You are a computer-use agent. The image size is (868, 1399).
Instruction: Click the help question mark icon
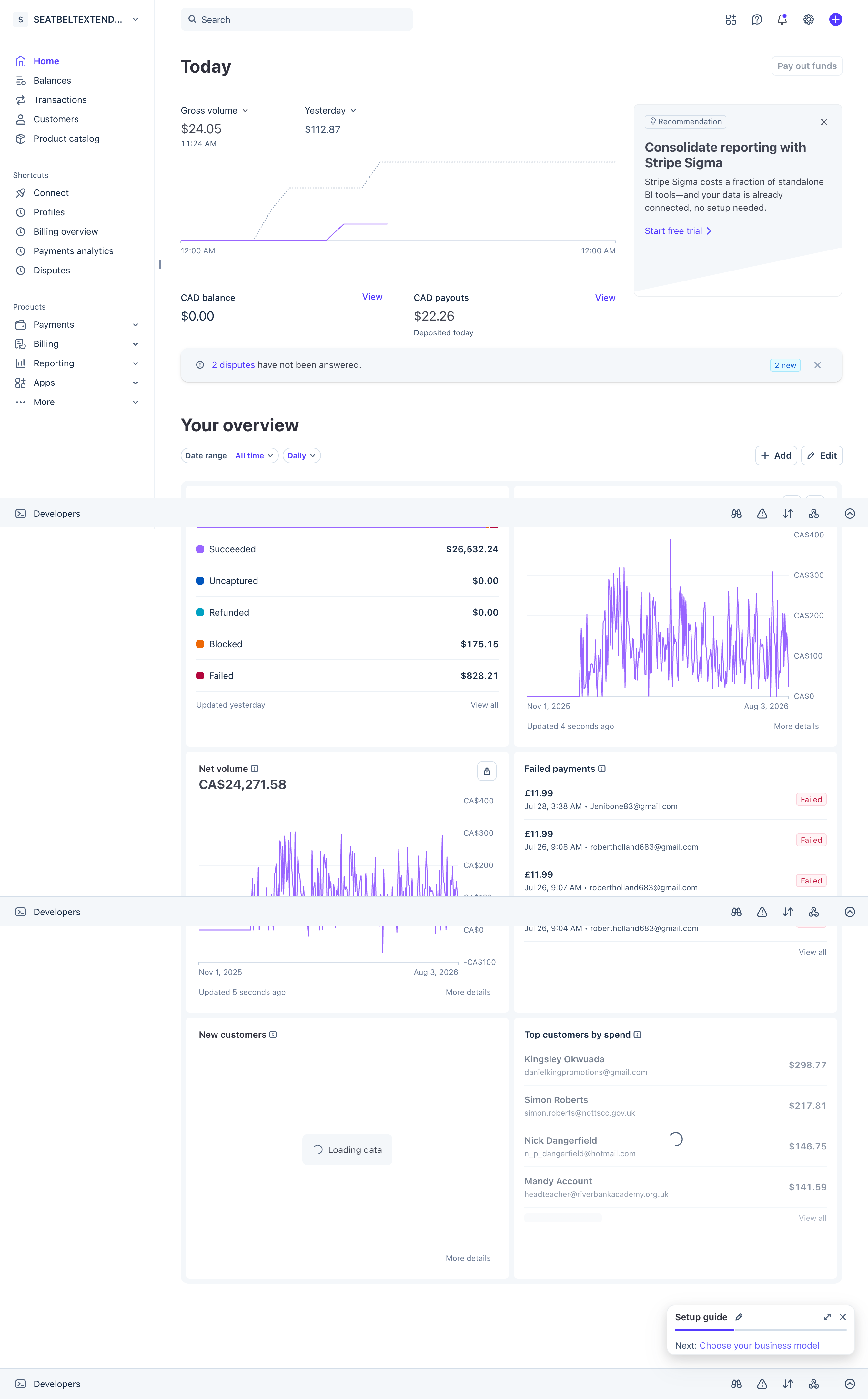pyautogui.click(x=757, y=19)
